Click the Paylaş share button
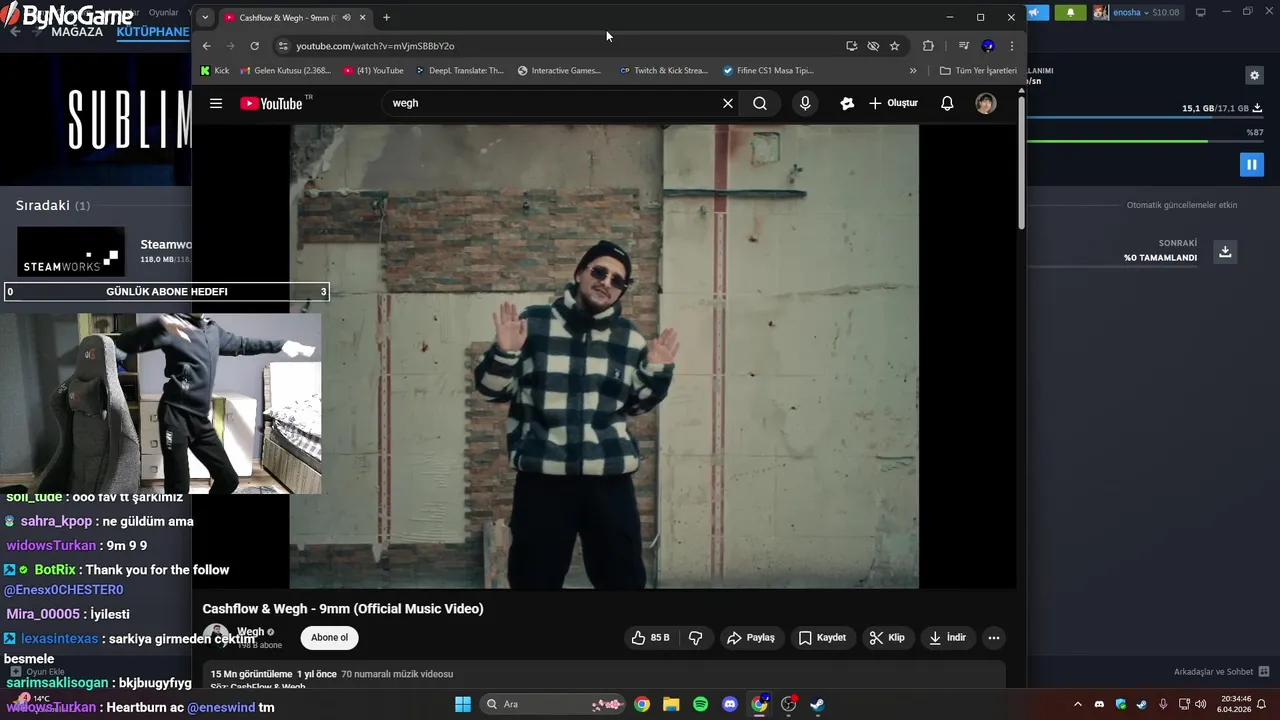Screen dimensions: 1280x720 pyautogui.click(x=751, y=638)
